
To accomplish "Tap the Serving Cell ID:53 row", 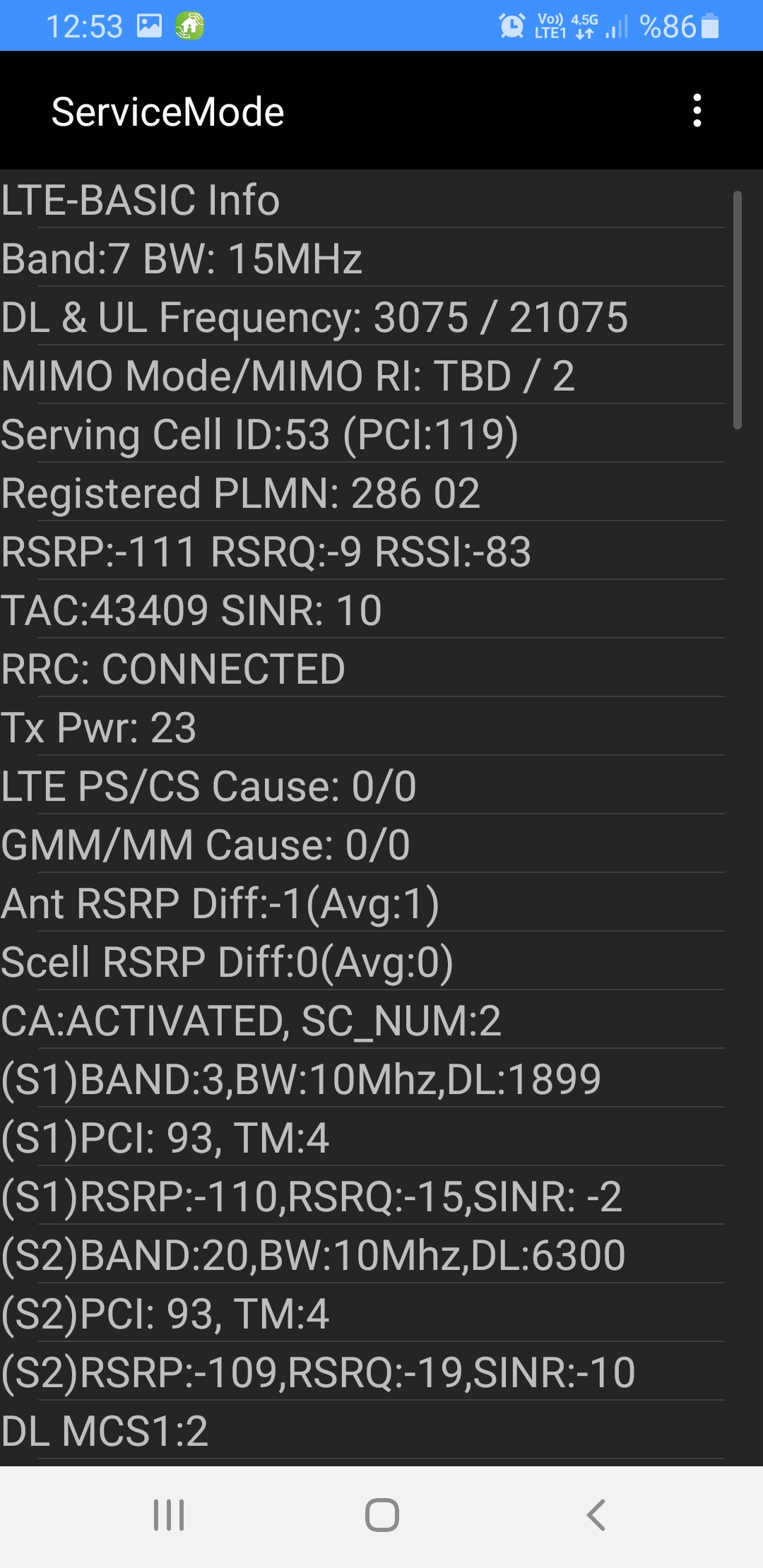I will (362, 434).
